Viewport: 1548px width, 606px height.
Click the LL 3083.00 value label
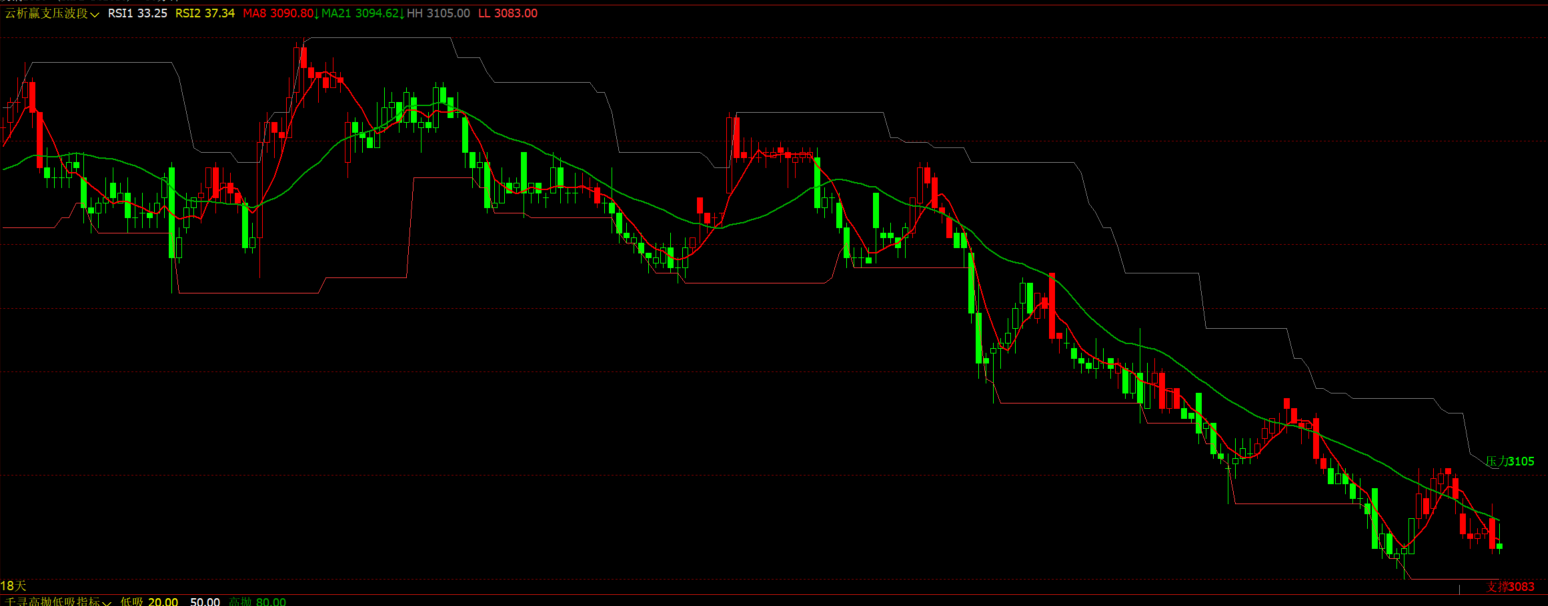(507, 13)
